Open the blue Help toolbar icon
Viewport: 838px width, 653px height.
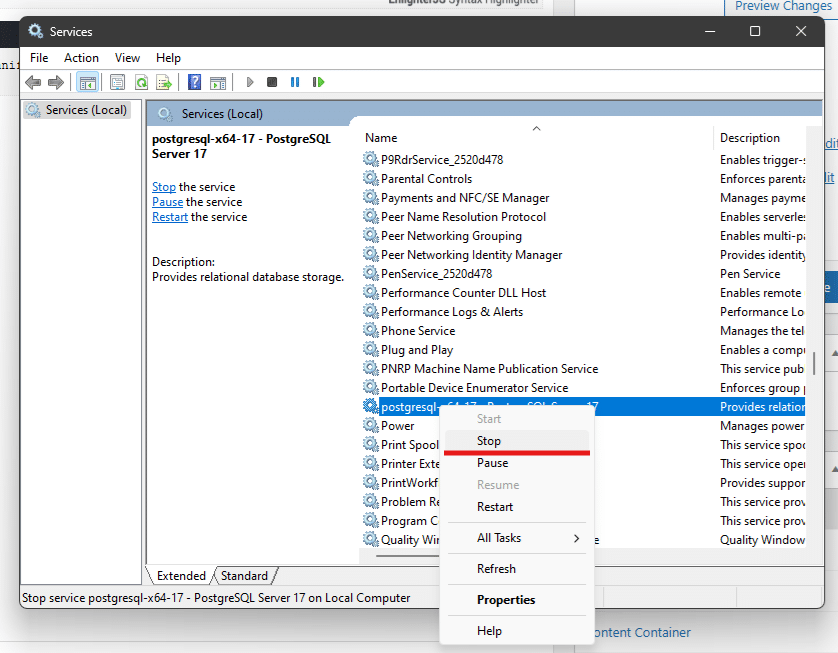tap(195, 82)
